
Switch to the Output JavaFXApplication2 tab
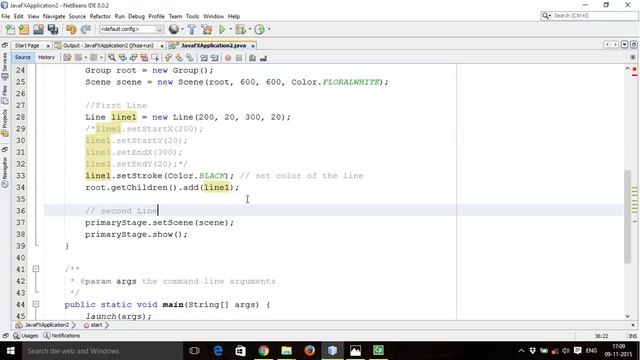click(108, 45)
